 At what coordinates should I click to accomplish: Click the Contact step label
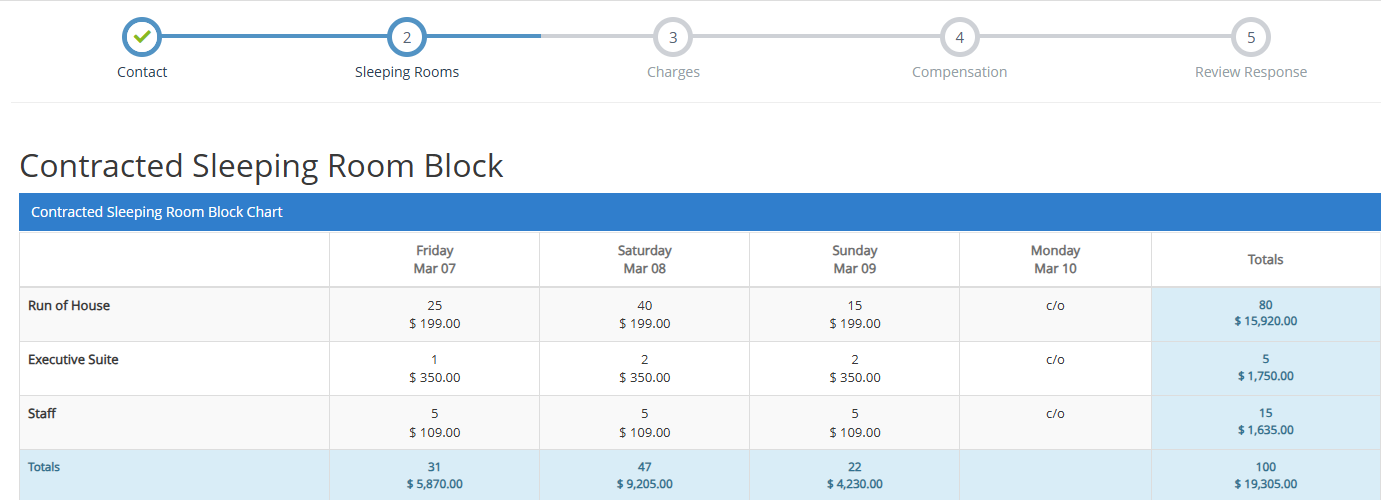pos(142,72)
